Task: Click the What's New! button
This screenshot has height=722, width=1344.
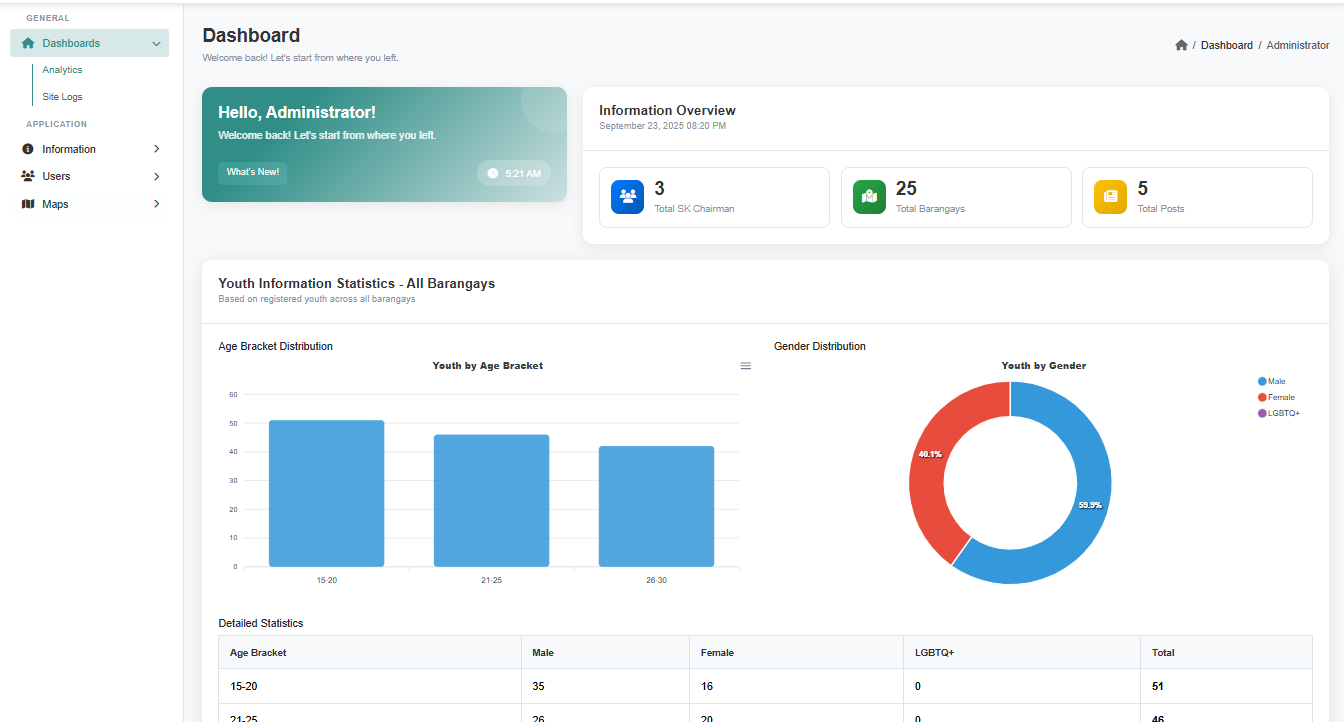Action: 253,172
